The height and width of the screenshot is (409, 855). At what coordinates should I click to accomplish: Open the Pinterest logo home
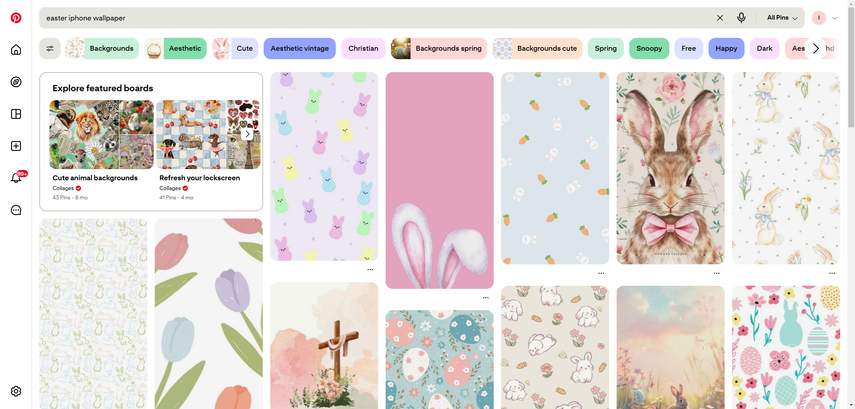(16, 17)
